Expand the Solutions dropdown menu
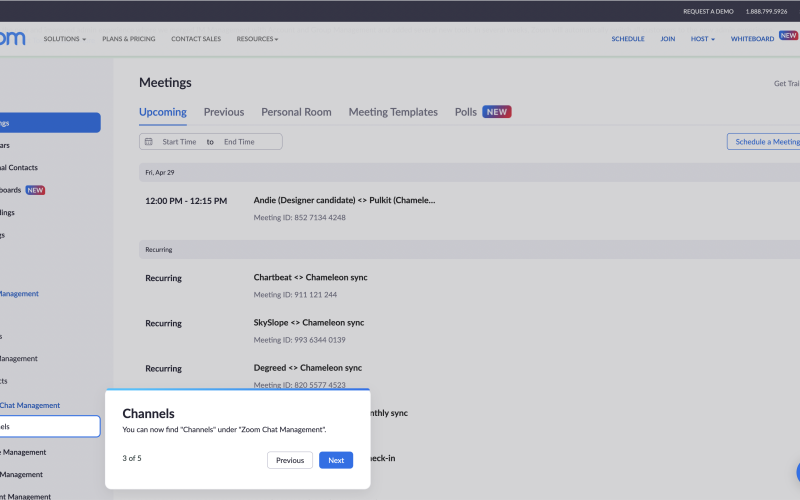Image resolution: width=800 pixels, height=500 pixels. pos(64,39)
